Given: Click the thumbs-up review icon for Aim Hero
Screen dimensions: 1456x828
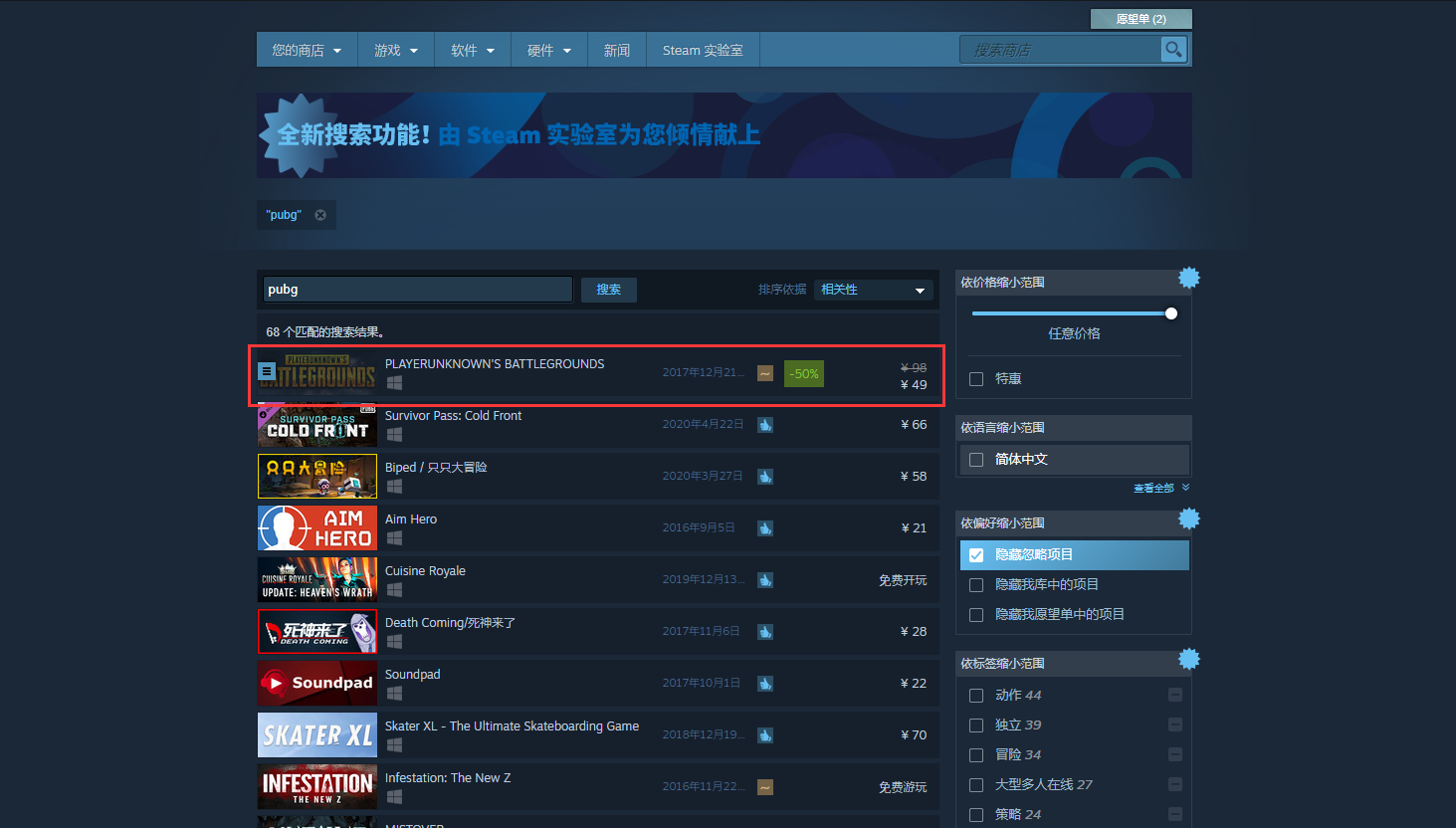Looking at the screenshot, I should (765, 528).
